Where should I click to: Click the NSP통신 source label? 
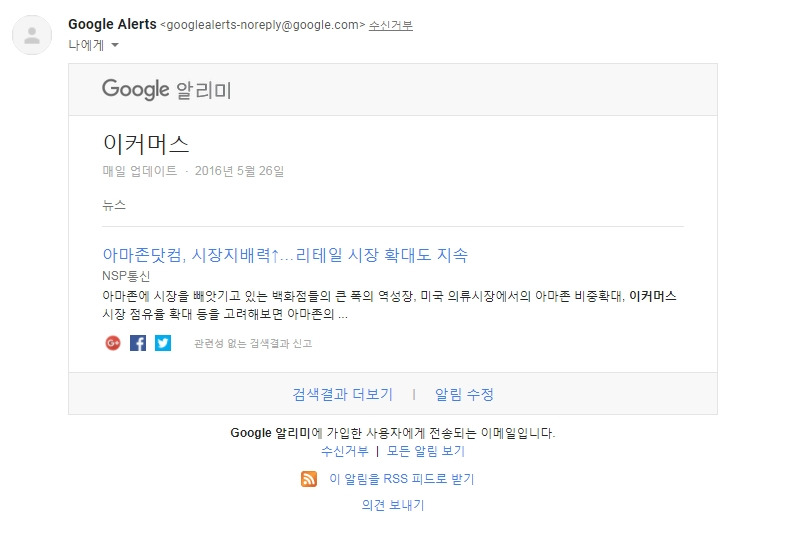point(126,276)
